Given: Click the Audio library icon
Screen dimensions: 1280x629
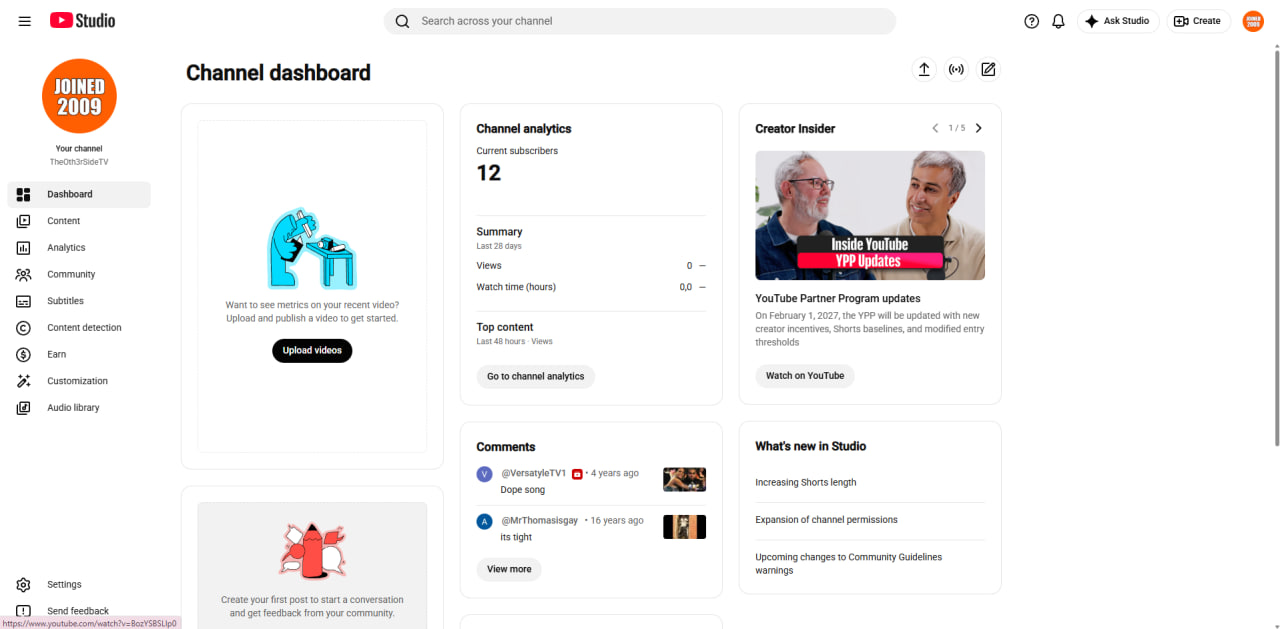Looking at the screenshot, I should pos(24,408).
